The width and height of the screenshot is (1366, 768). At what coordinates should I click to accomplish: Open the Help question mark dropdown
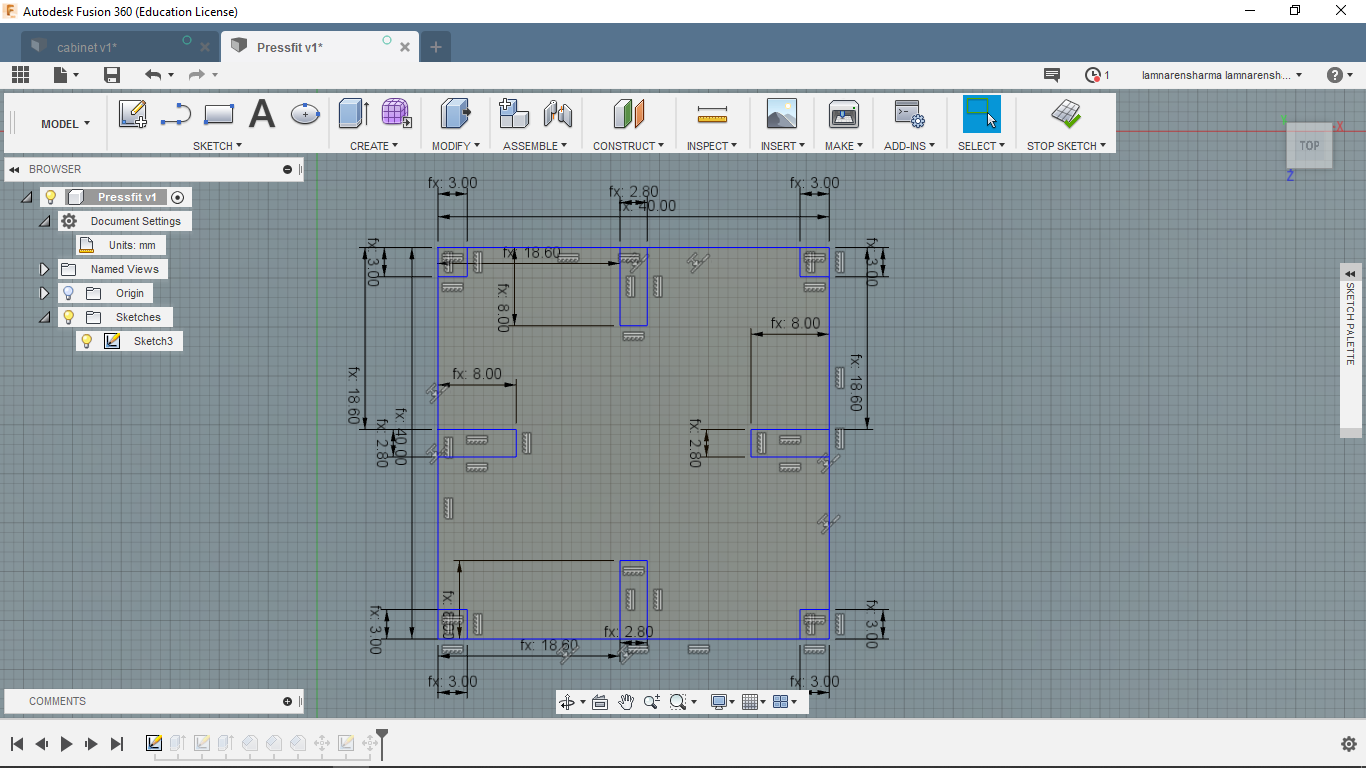pyautogui.click(x=1339, y=75)
